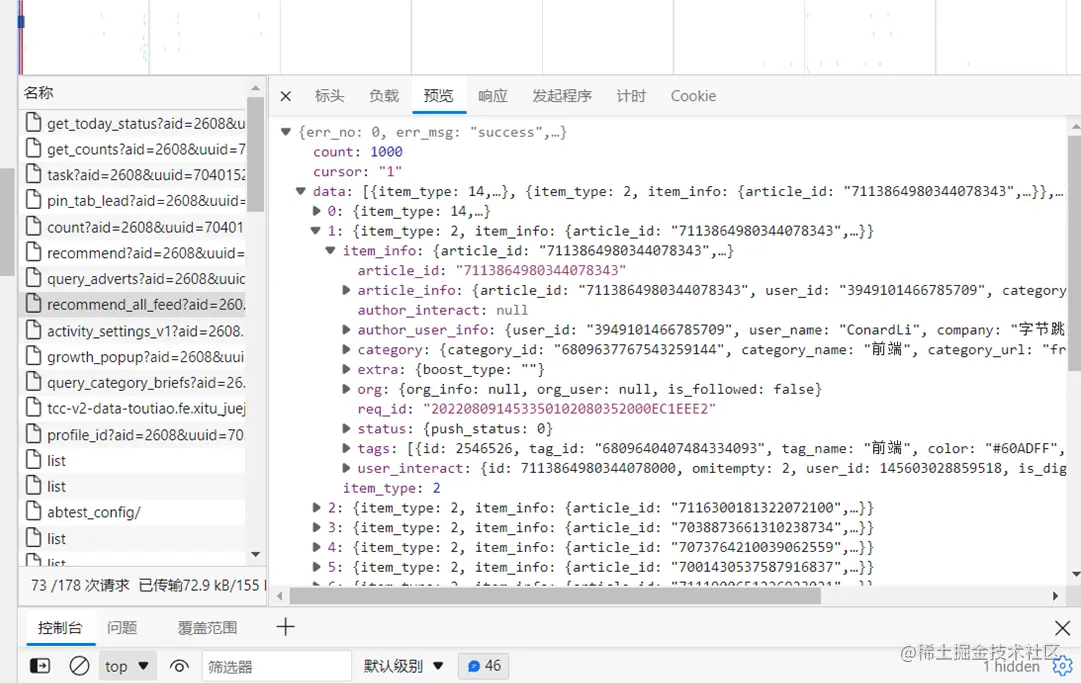Select the tcc-v2-data-toutiao request
The height and width of the screenshot is (683, 1081).
pyautogui.click(x=133, y=408)
